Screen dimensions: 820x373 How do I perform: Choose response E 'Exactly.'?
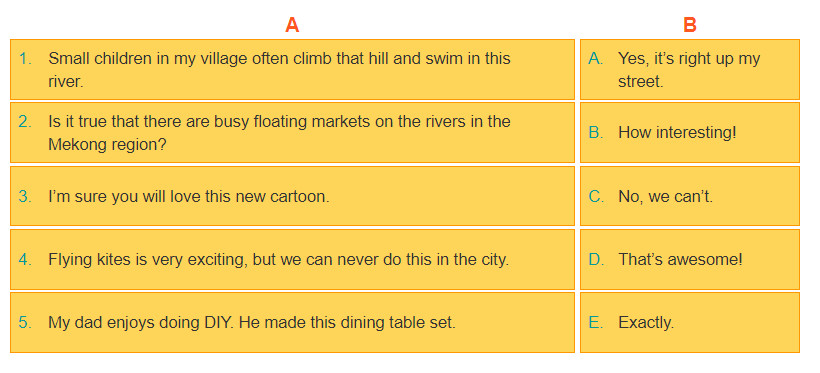coord(690,322)
